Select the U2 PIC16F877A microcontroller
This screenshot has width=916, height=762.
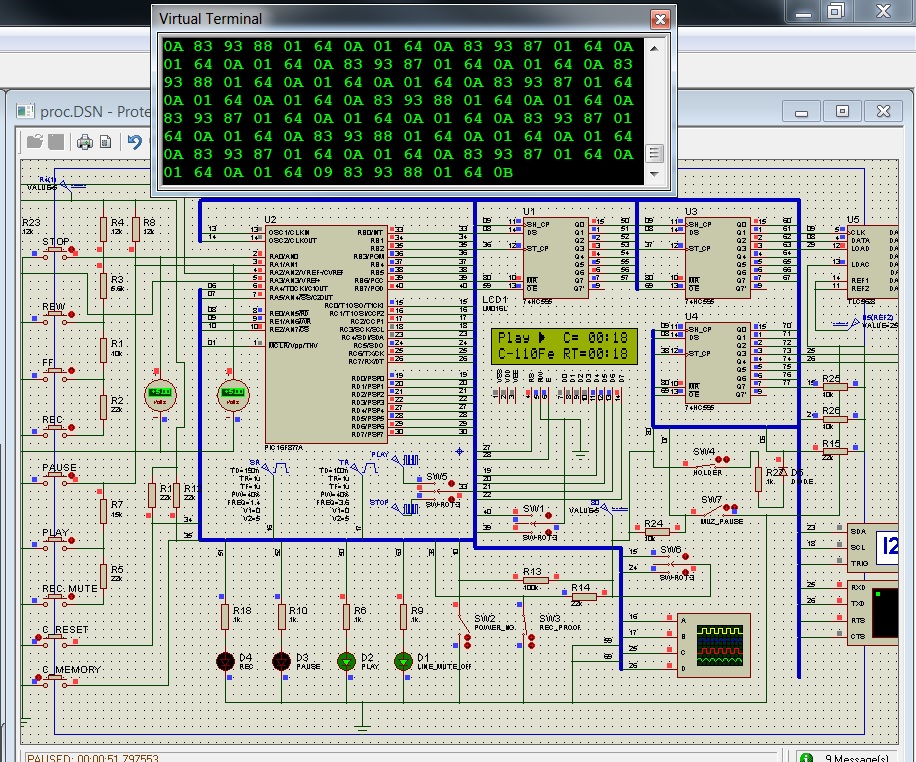coord(326,335)
